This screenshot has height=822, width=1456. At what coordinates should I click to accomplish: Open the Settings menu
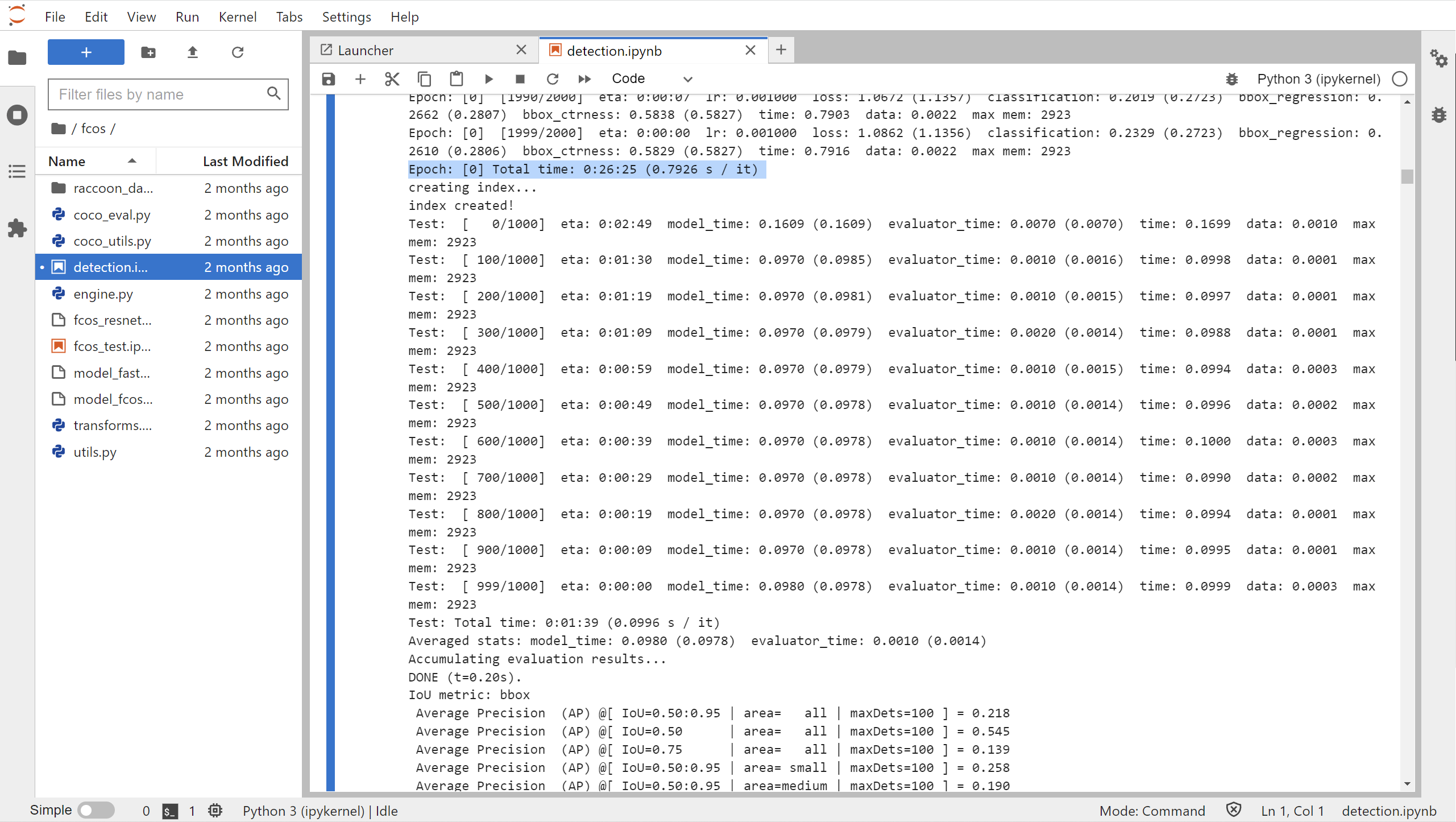click(x=346, y=16)
